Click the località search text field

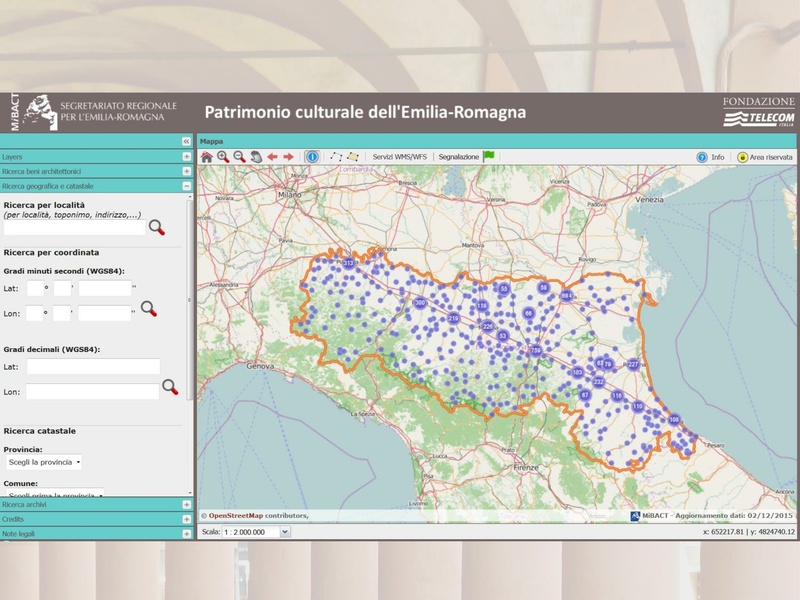click(x=74, y=228)
